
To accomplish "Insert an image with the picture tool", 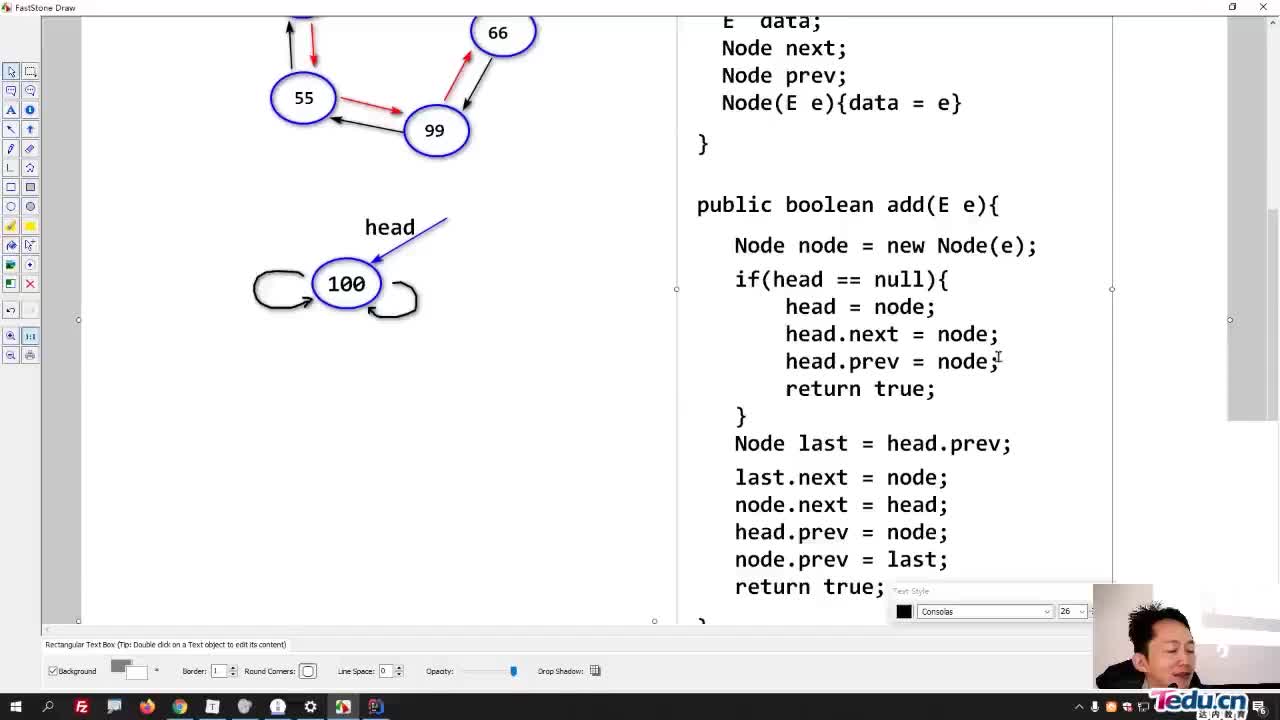I will click(11, 265).
